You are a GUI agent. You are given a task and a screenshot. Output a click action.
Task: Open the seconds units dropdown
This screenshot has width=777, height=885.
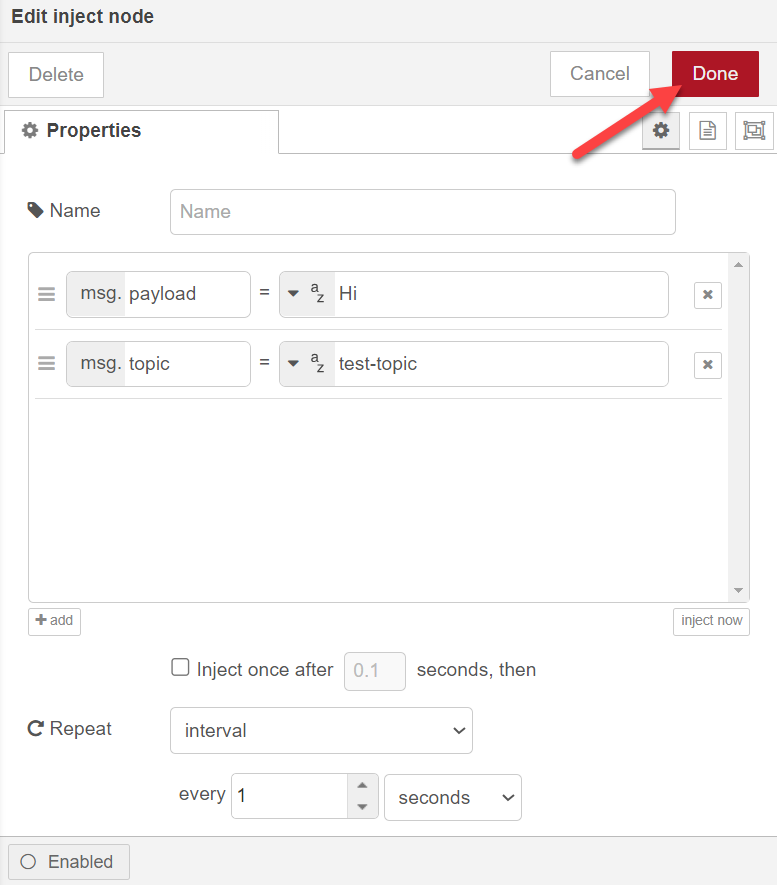coord(452,797)
